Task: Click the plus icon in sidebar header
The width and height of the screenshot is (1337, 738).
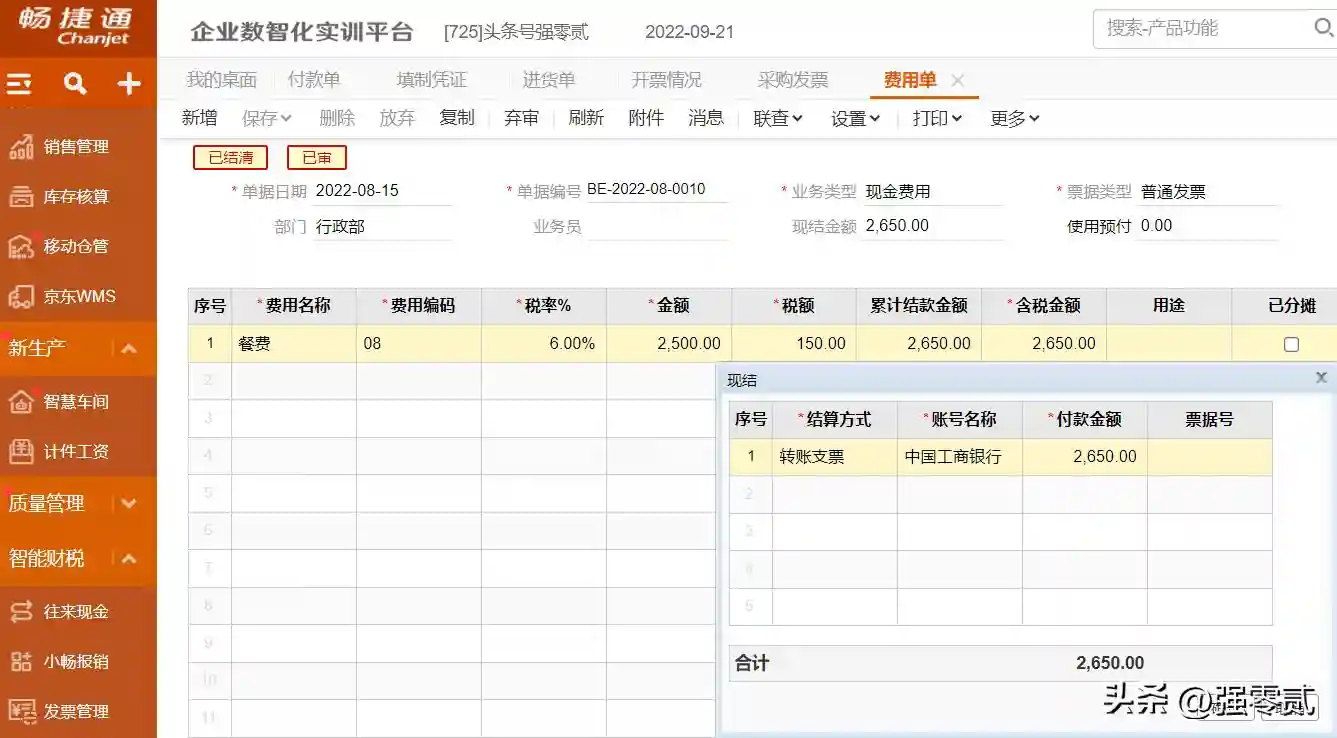Action: (x=129, y=84)
